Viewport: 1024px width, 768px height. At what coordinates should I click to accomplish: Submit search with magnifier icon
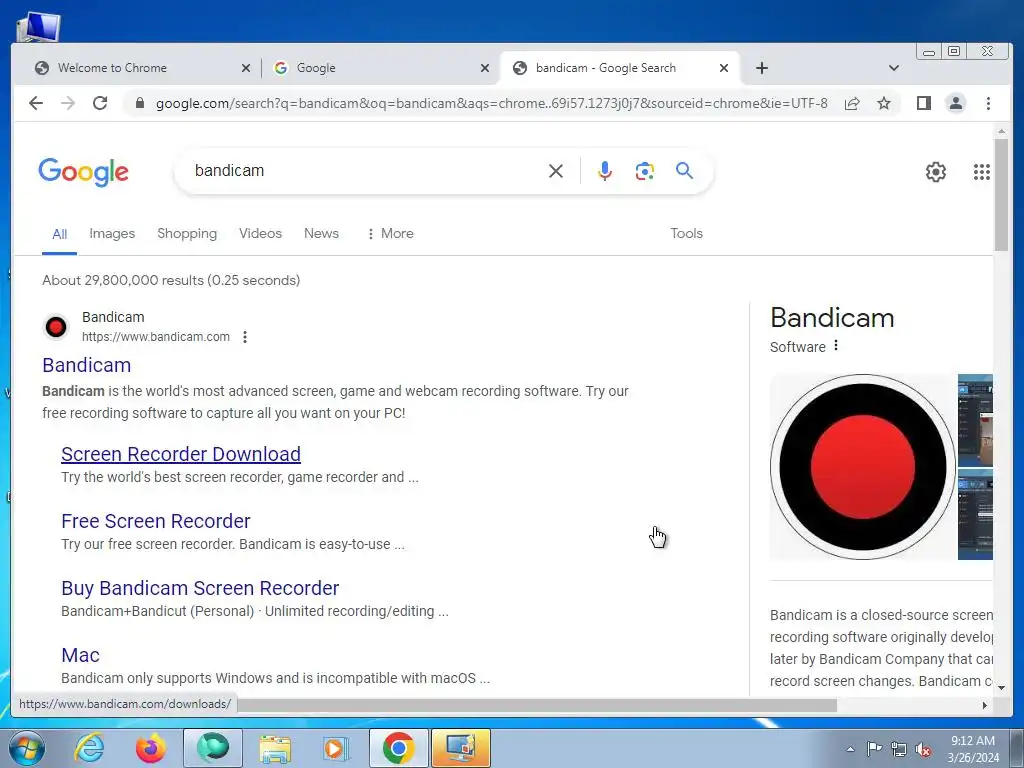click(684, 170)
